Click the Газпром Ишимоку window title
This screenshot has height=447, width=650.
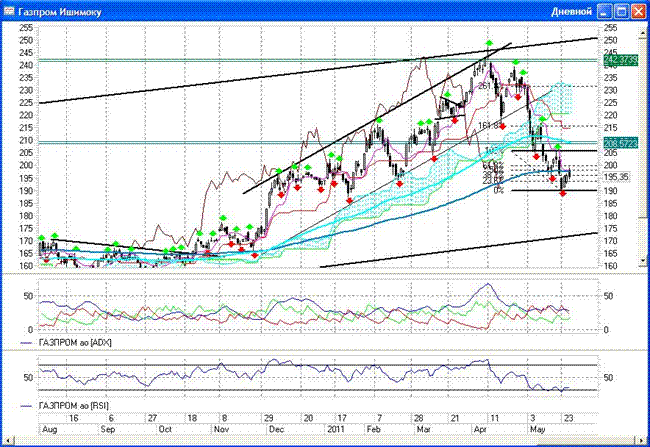(59, 12)
